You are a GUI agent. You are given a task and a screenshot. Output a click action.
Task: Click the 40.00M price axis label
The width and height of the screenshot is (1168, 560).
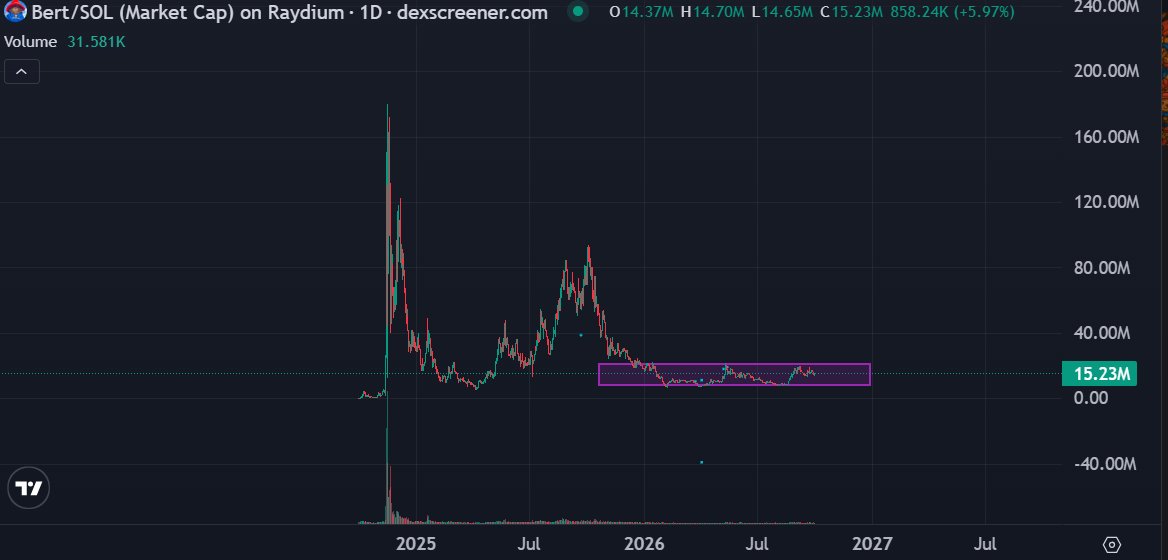[1103, 332]
